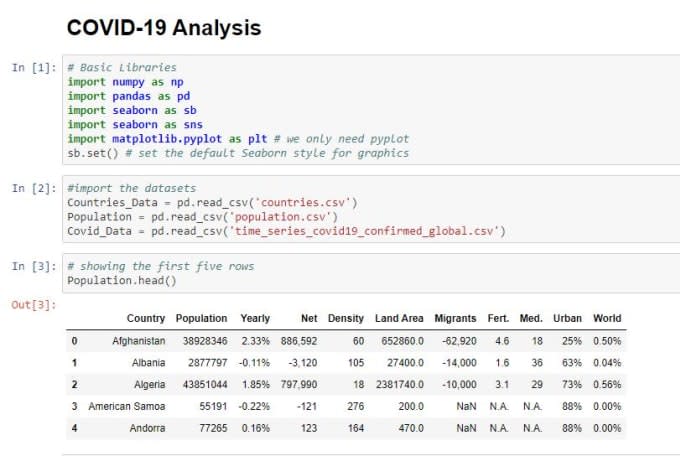Click the American Samoa country cell
Image resolution: width=680 pixels, height=456 pixels.
coord(127,407)
